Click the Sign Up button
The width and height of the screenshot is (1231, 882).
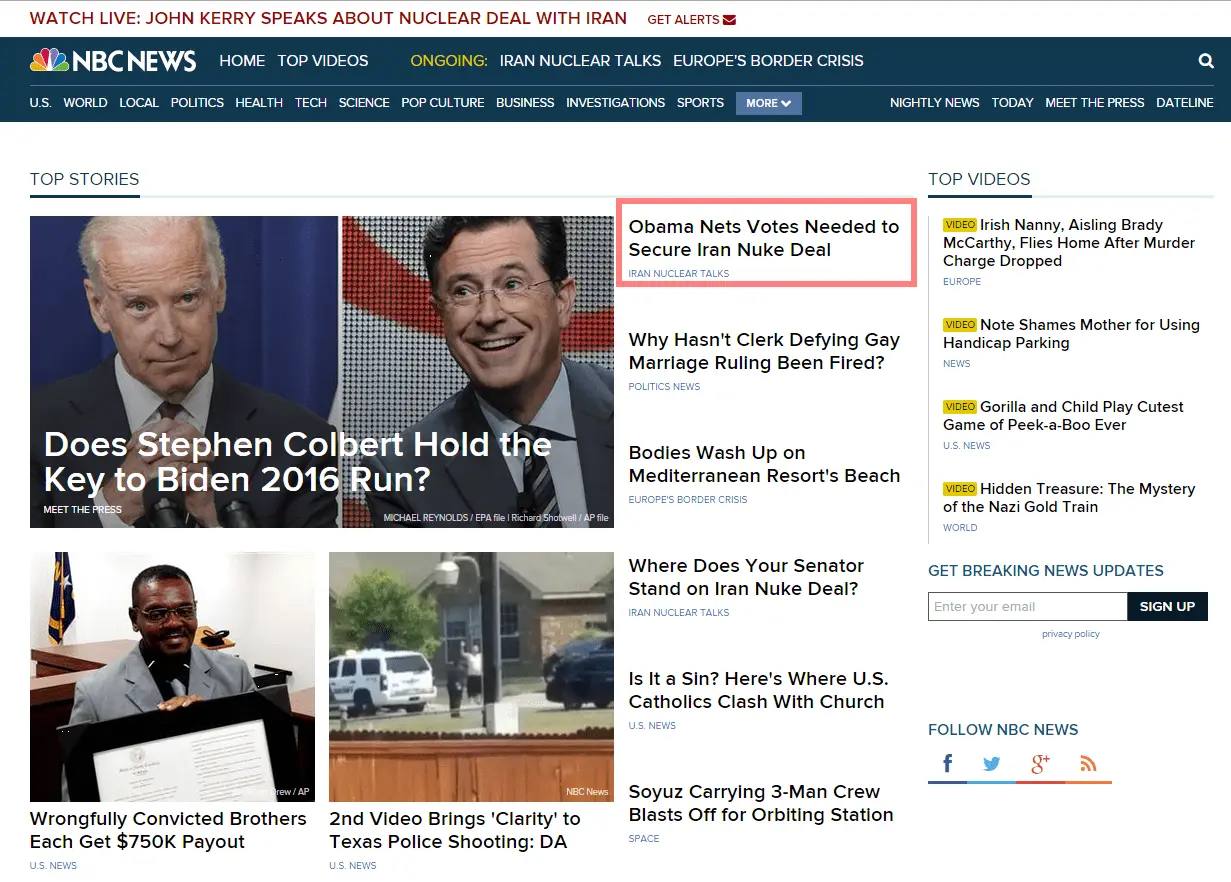click(1167, 607)
